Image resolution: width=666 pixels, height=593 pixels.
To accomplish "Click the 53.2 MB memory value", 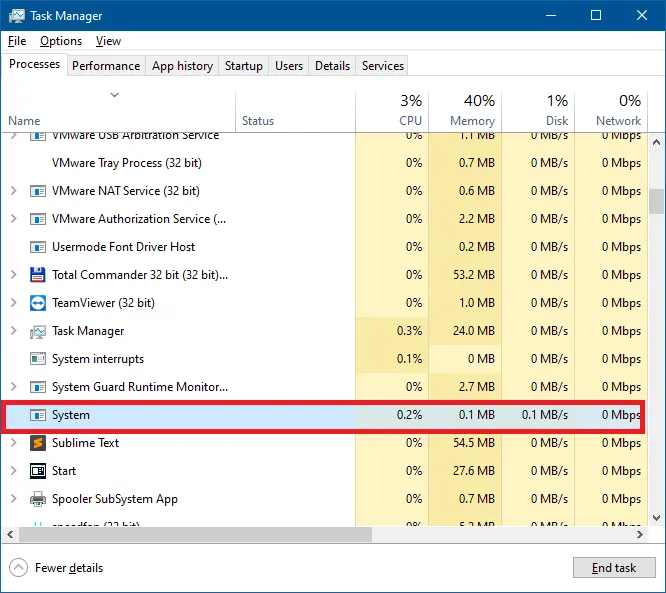I will click(474, 275).
